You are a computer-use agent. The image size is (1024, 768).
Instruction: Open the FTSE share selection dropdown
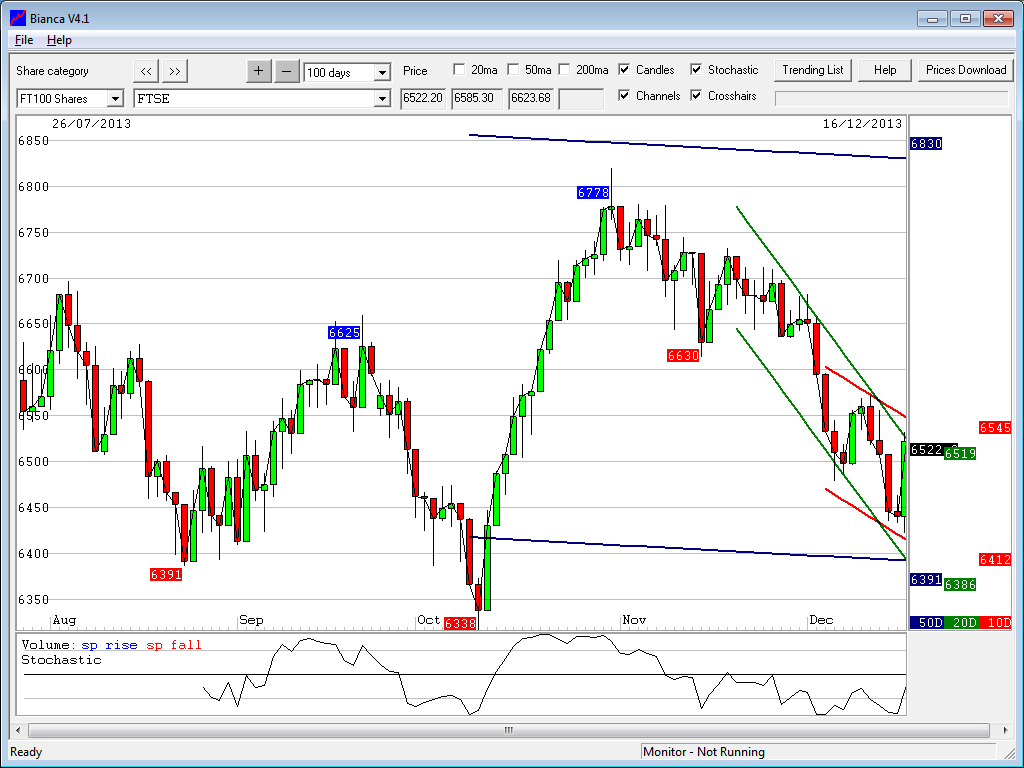pos(382,99)
